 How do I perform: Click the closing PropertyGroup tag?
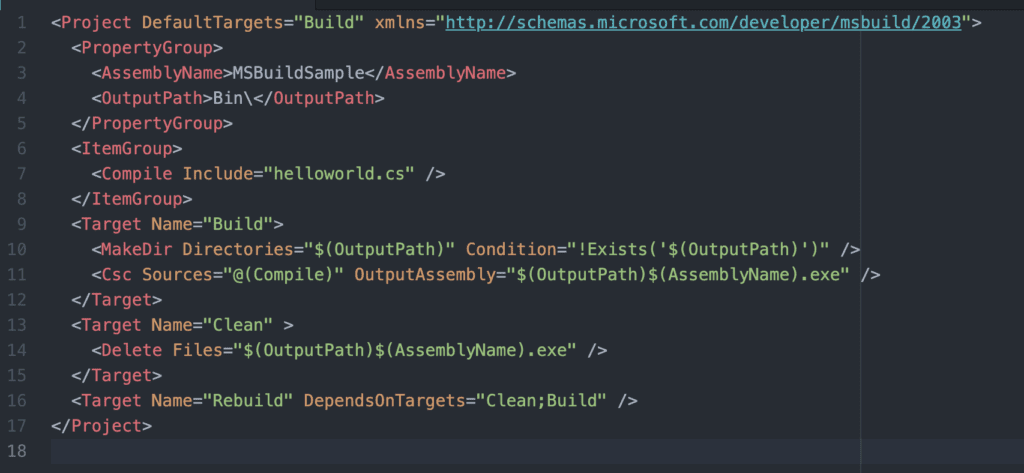(x=152, y=123)
